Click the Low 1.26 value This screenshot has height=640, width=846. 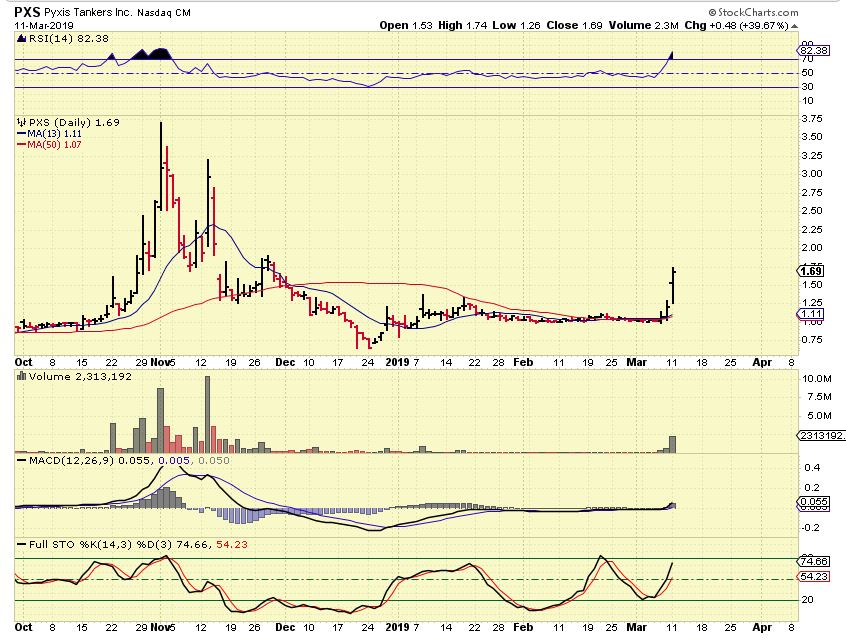516,25
